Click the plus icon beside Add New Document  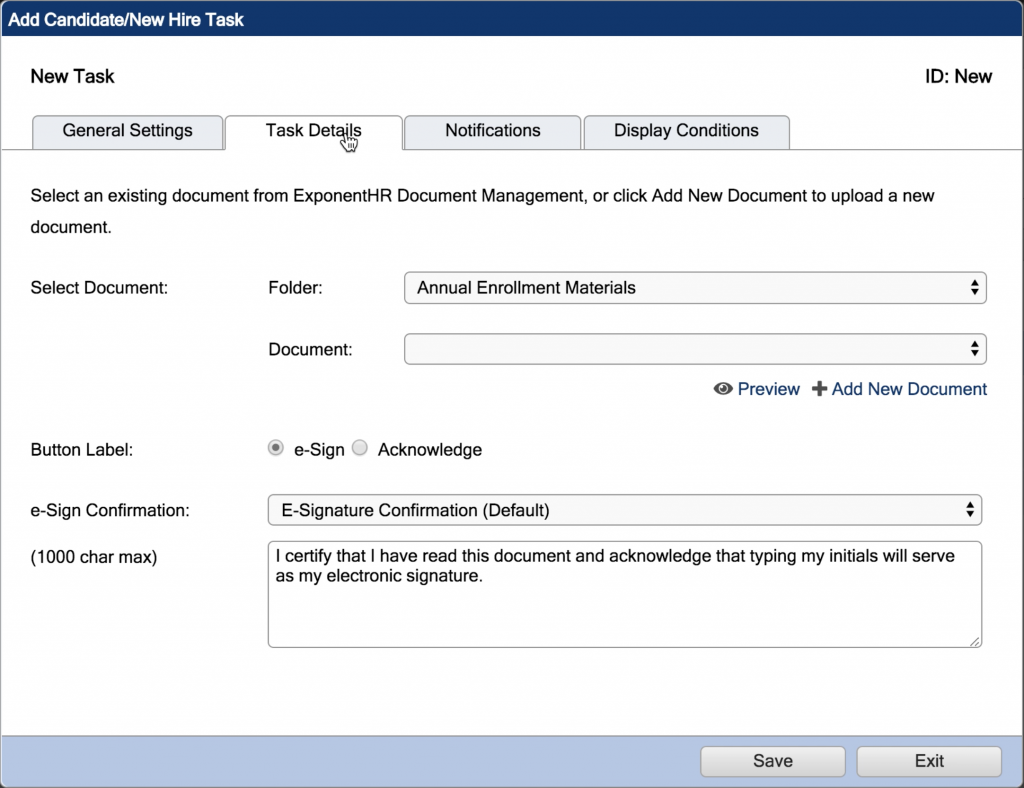[820, 389]
